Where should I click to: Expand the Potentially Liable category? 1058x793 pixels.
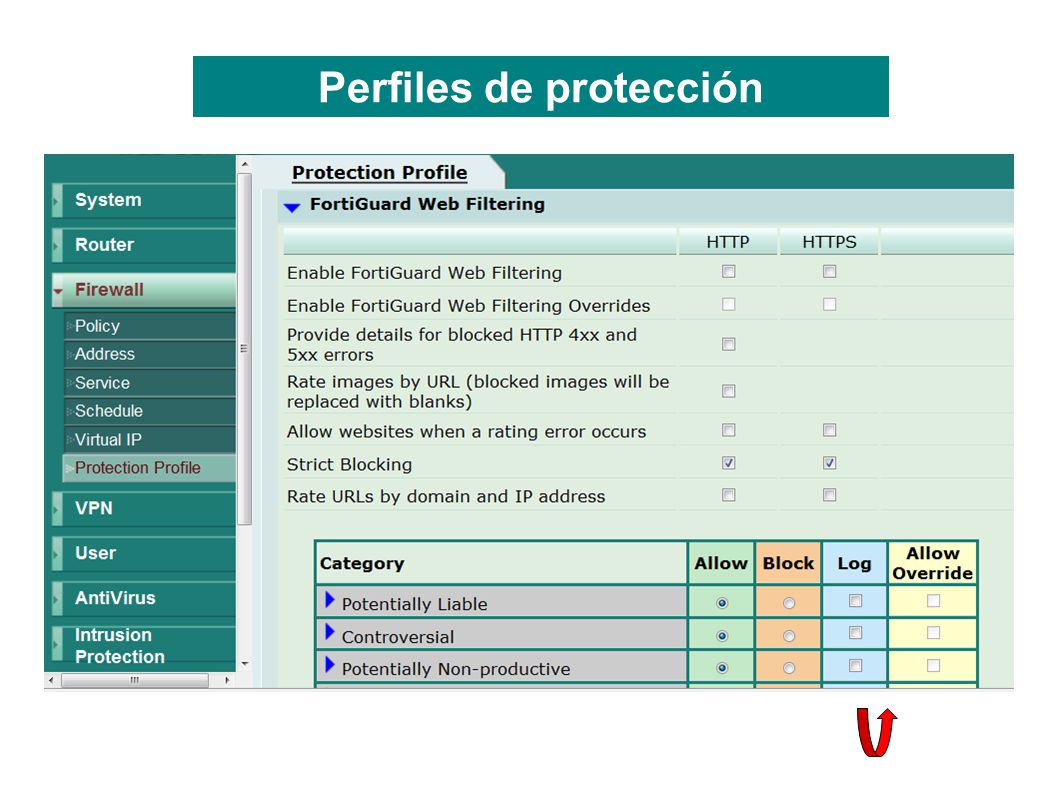point(329,599)
